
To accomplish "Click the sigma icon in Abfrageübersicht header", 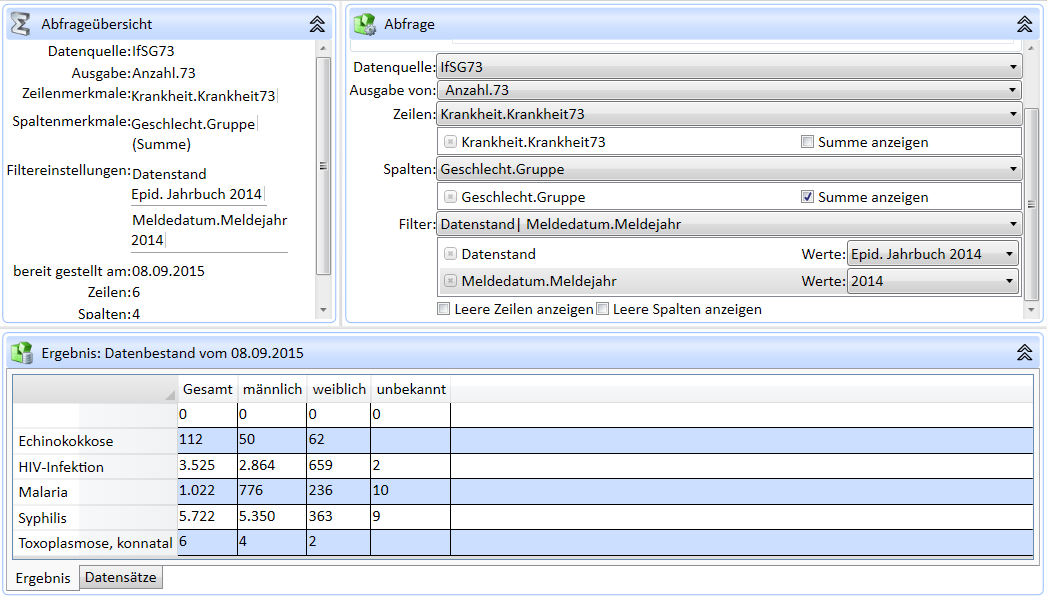I will click(x=20, y=24).
